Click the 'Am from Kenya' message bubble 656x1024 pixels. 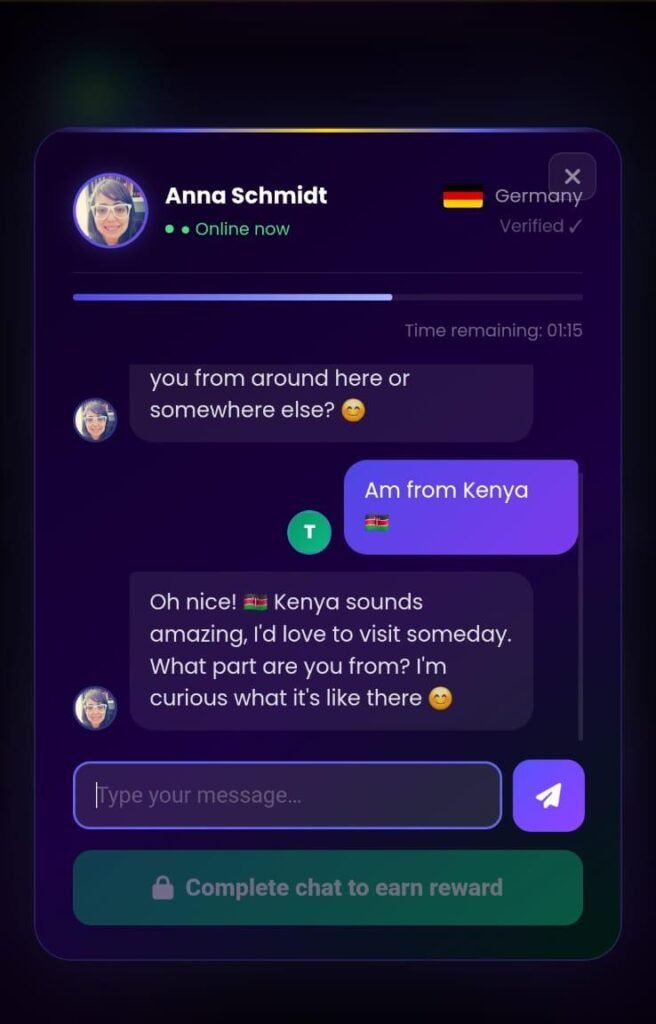click(x=461, y=507)
